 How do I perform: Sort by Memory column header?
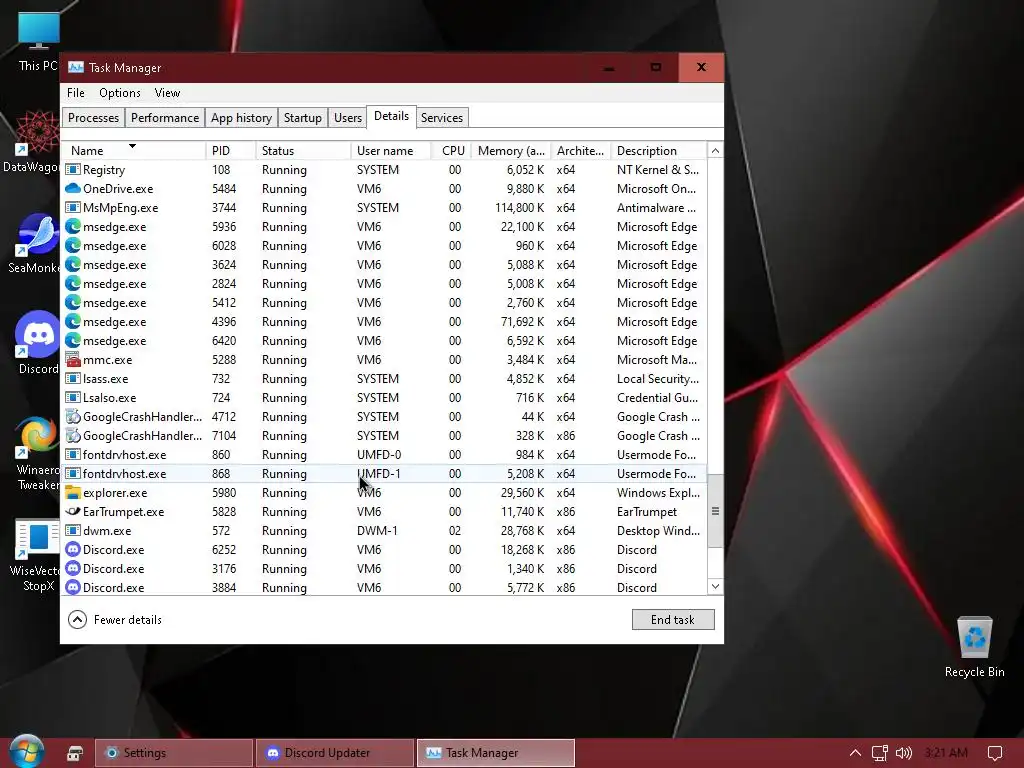point(511,151)
